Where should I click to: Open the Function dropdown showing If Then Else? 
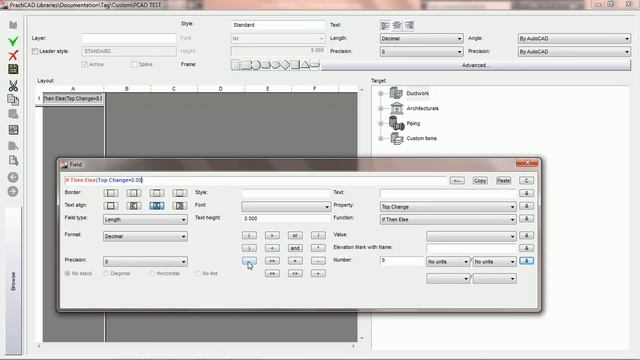(x=448, y=220)
